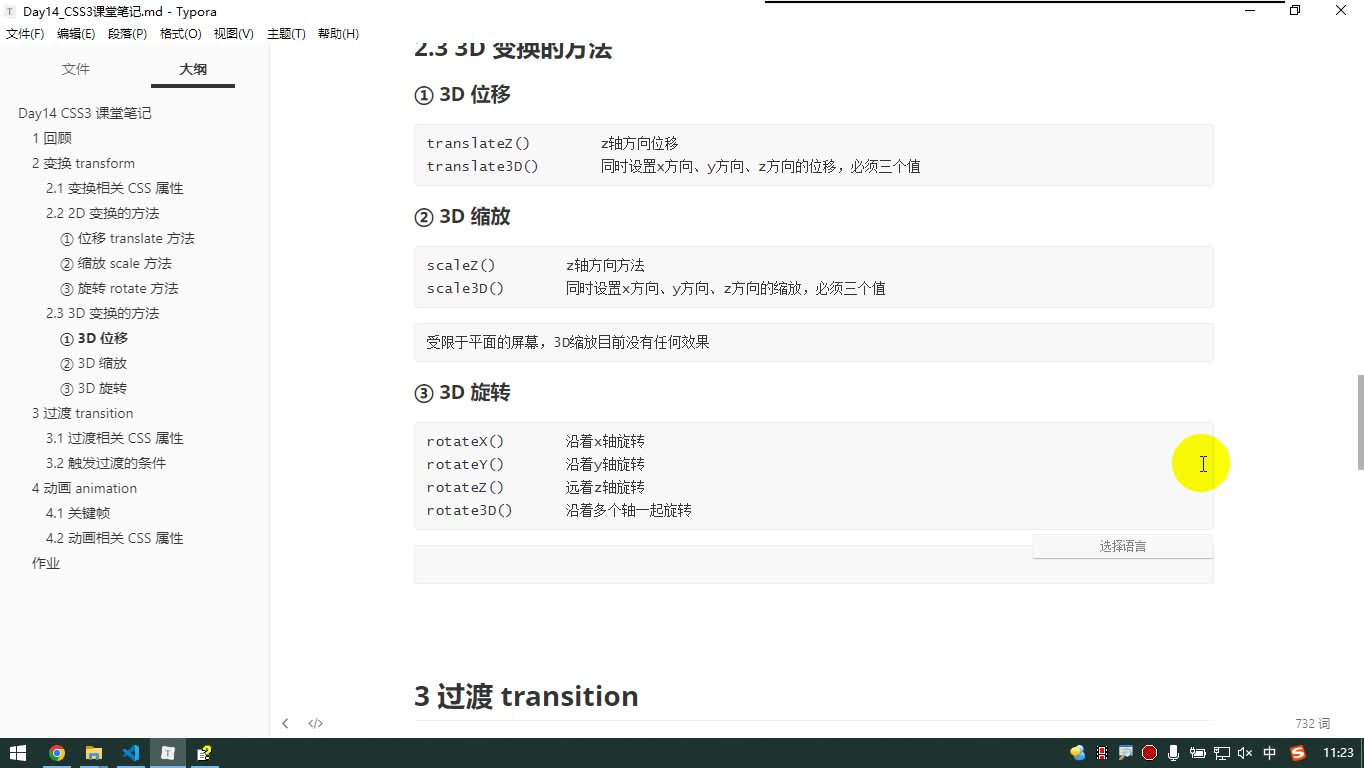The width and height of the screenshot is (1364, 768).
Task: Click the red recording tray icon
Action: click(x=1150, y=753)
